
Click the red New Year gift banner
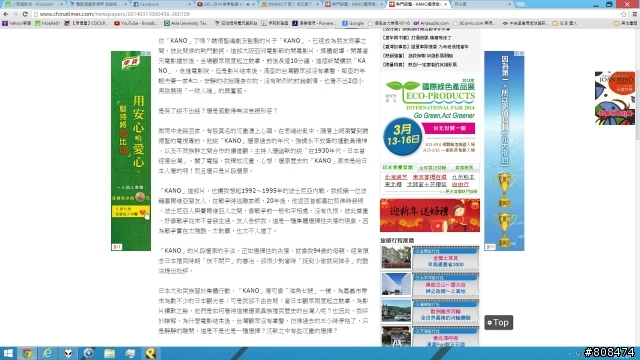tap(430, 216)
